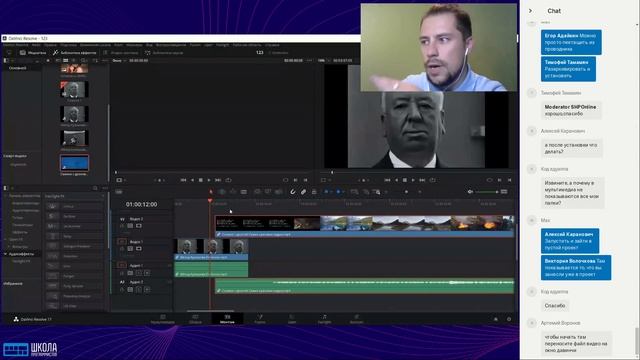Toggle the position lock icon
Screen dimensions: 640x360
click(x=314, y=192)
